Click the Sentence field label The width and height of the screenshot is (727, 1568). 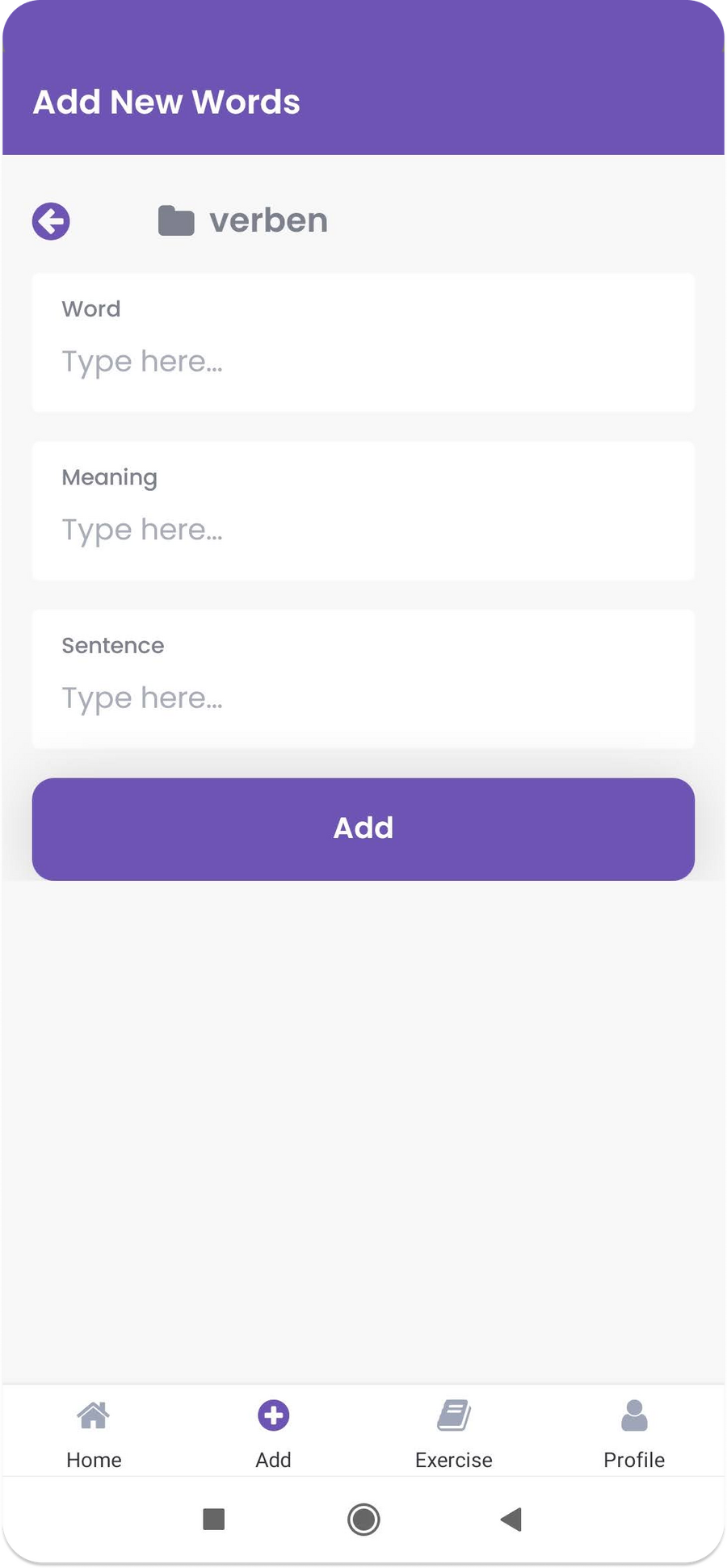[x=113, y=645]
